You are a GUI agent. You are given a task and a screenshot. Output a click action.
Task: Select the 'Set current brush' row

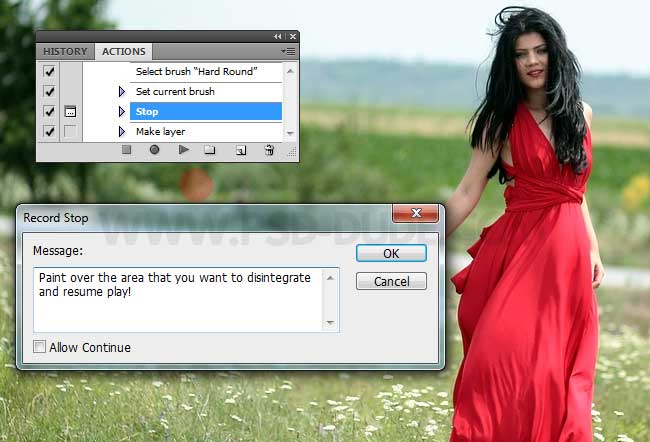[206, 91]
